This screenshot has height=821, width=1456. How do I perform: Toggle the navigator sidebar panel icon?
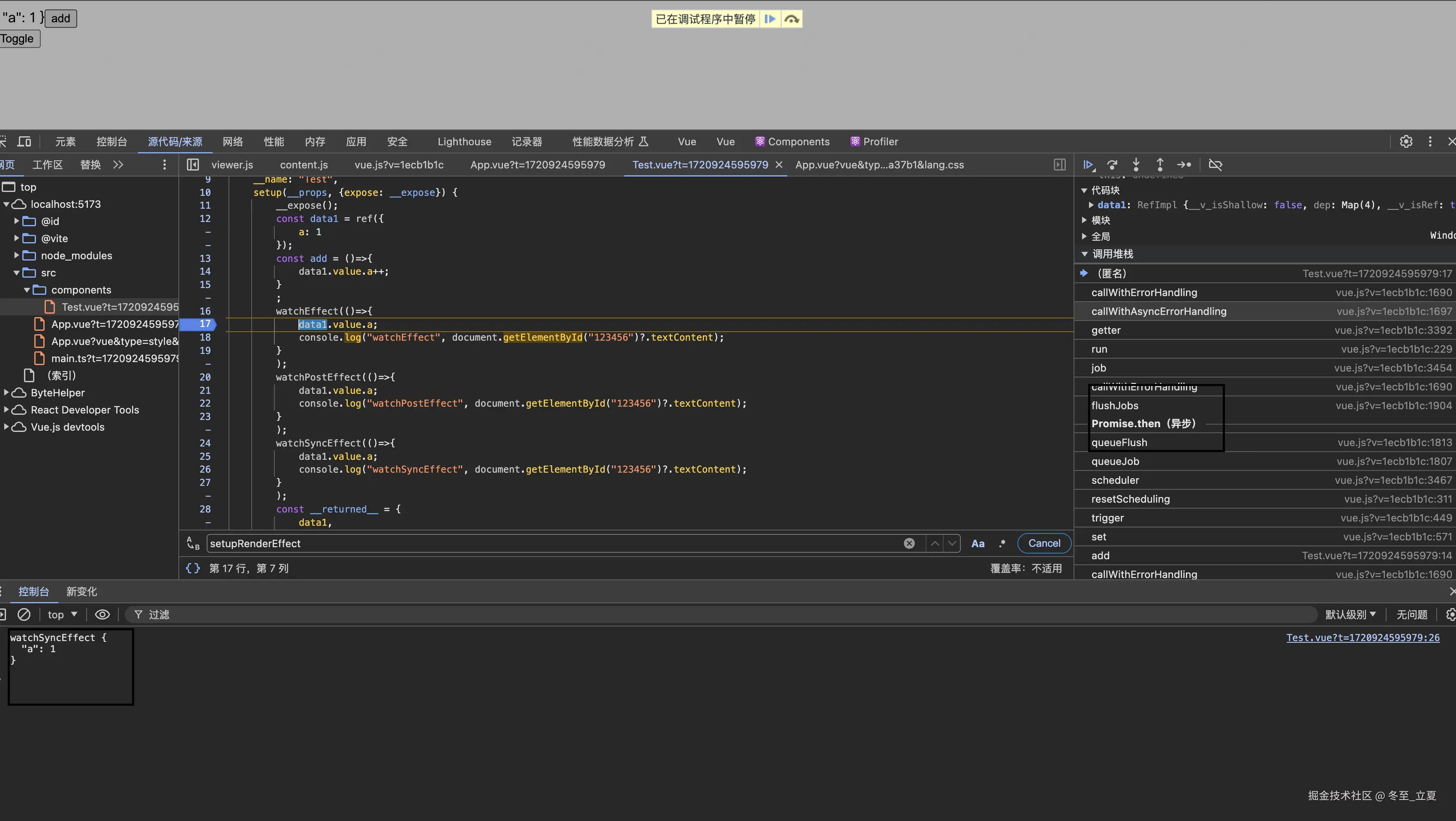tap(193, 165)
